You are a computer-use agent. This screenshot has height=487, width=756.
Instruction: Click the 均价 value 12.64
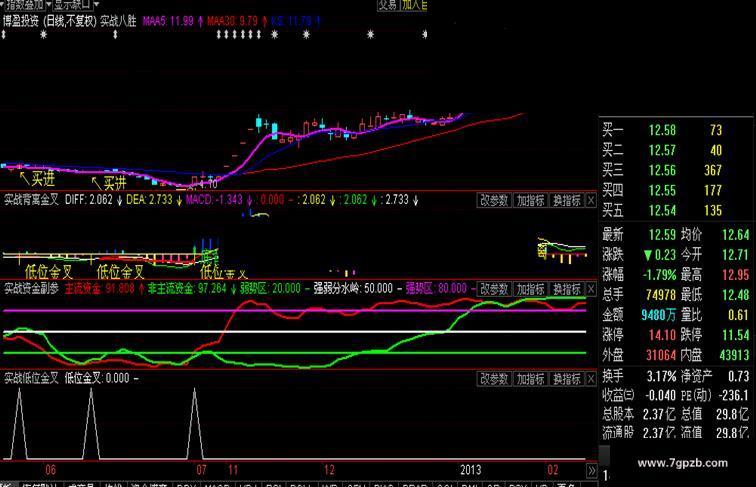click(735, 235)
